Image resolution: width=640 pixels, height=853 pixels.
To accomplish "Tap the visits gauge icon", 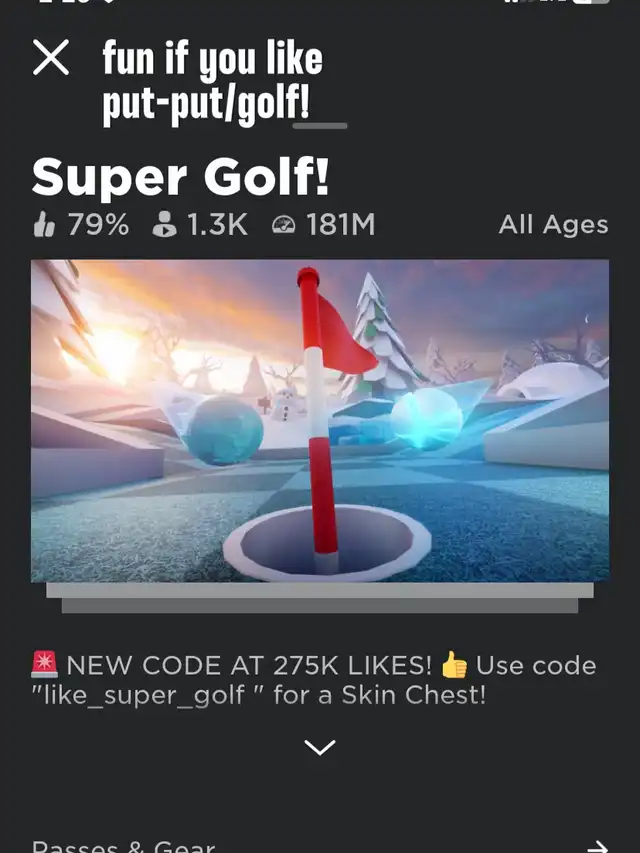I will [x=284, y=225].
